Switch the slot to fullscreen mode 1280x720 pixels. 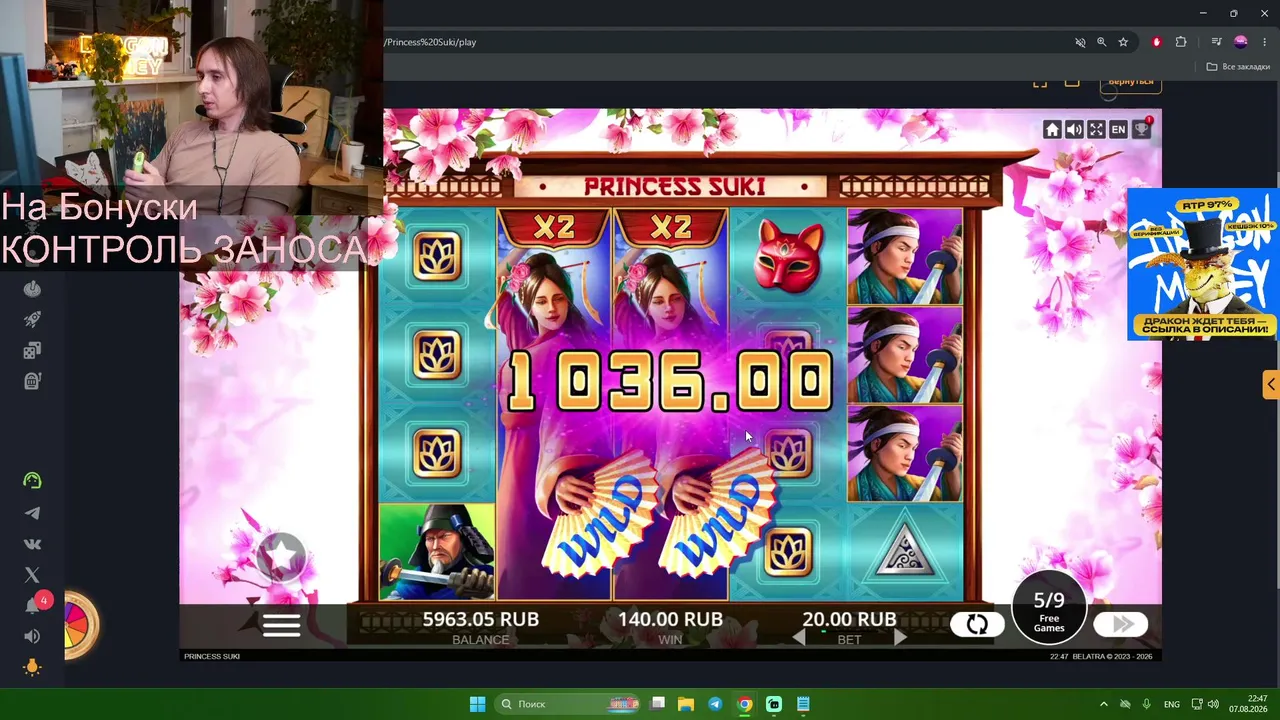[1096, 129]
